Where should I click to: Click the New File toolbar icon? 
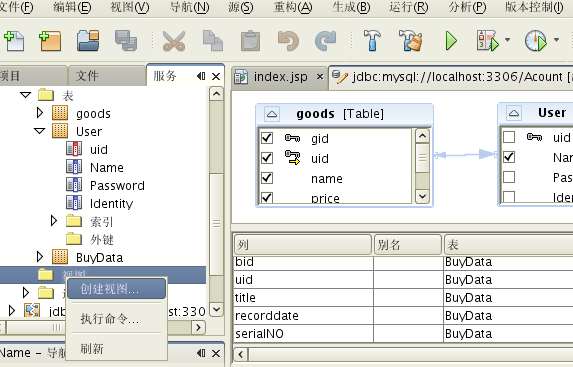[x=14, y=41]
